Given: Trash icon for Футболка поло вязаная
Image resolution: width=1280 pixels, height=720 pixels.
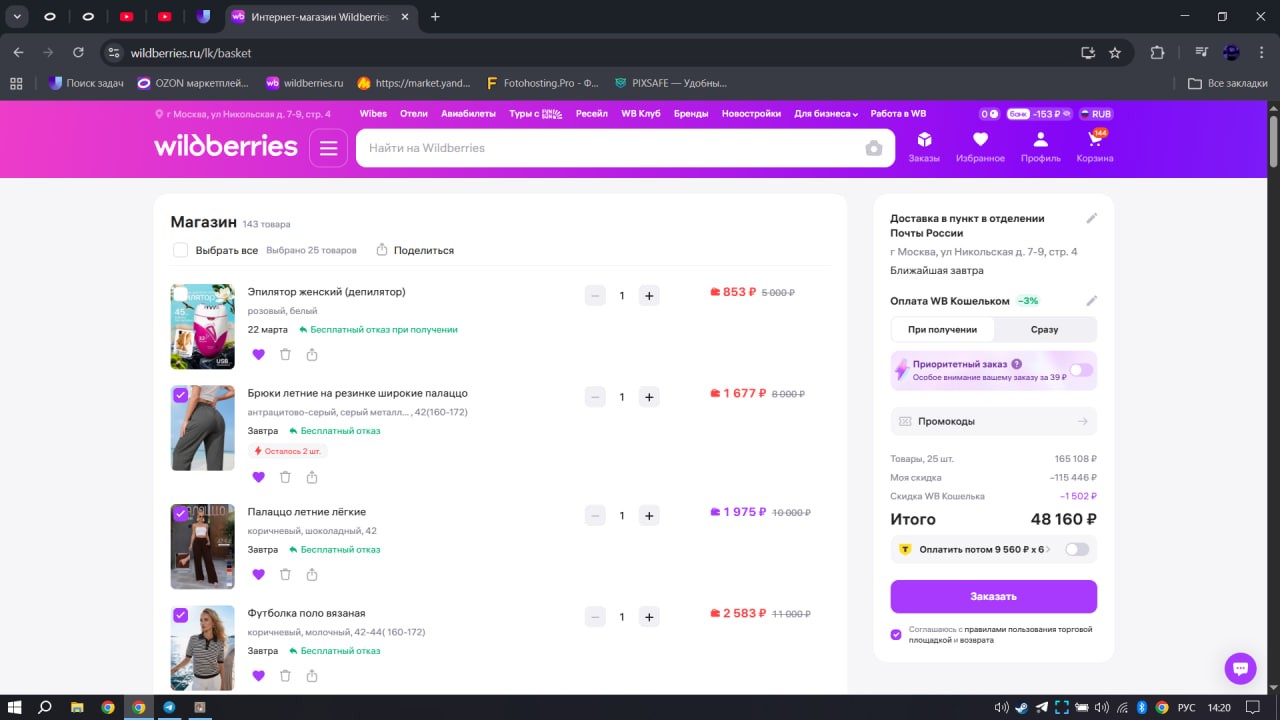Looking at the screenshot, I should coord(285,676).
